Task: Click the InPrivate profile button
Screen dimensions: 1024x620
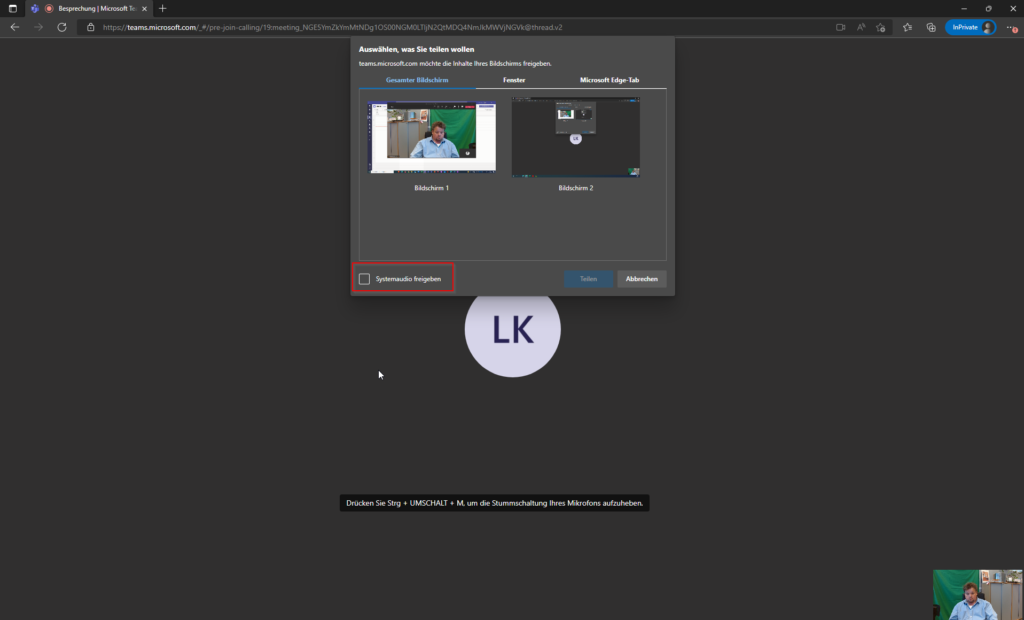Action: (x=971, y=27)
